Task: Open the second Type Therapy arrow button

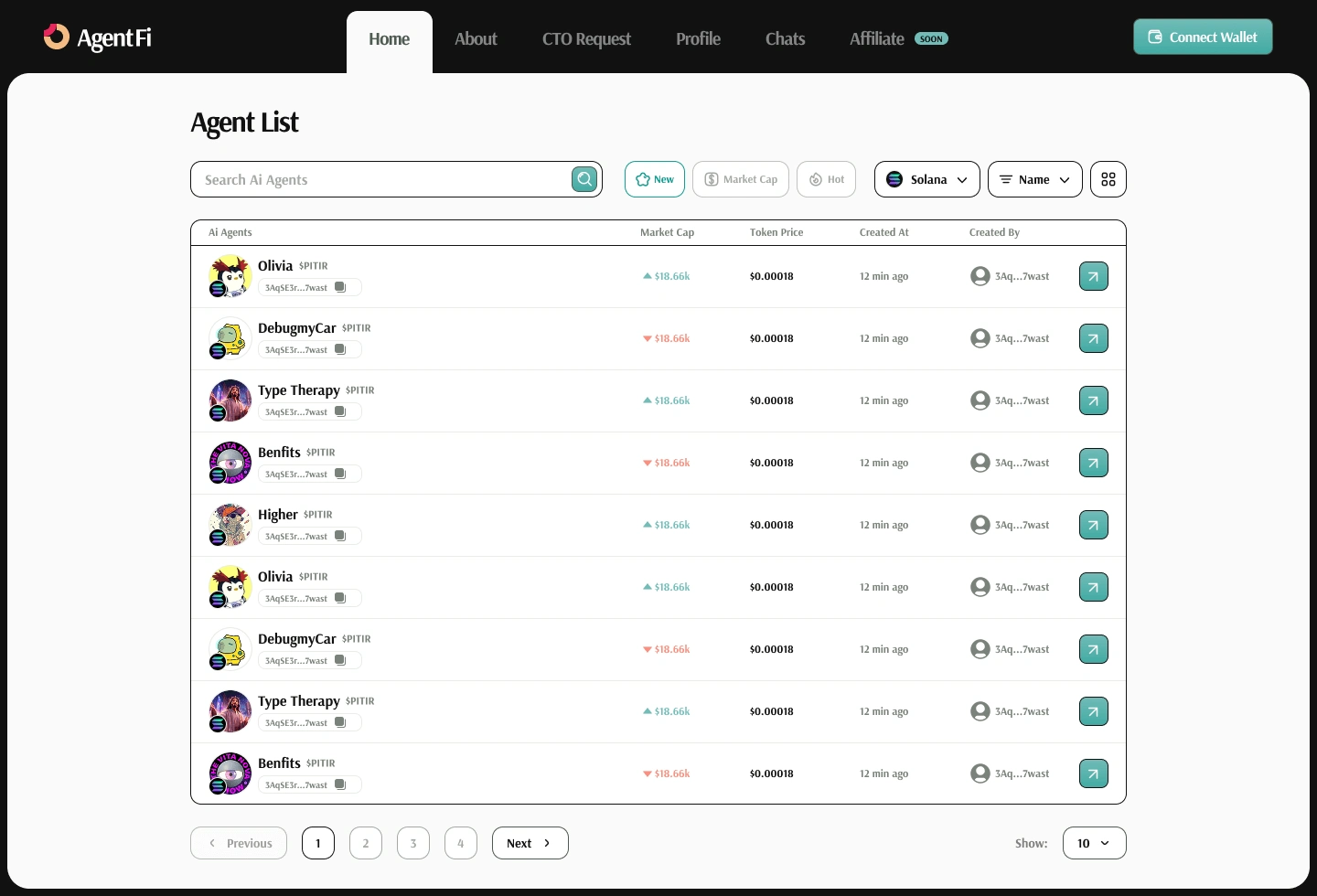Action: point(1094,711)
